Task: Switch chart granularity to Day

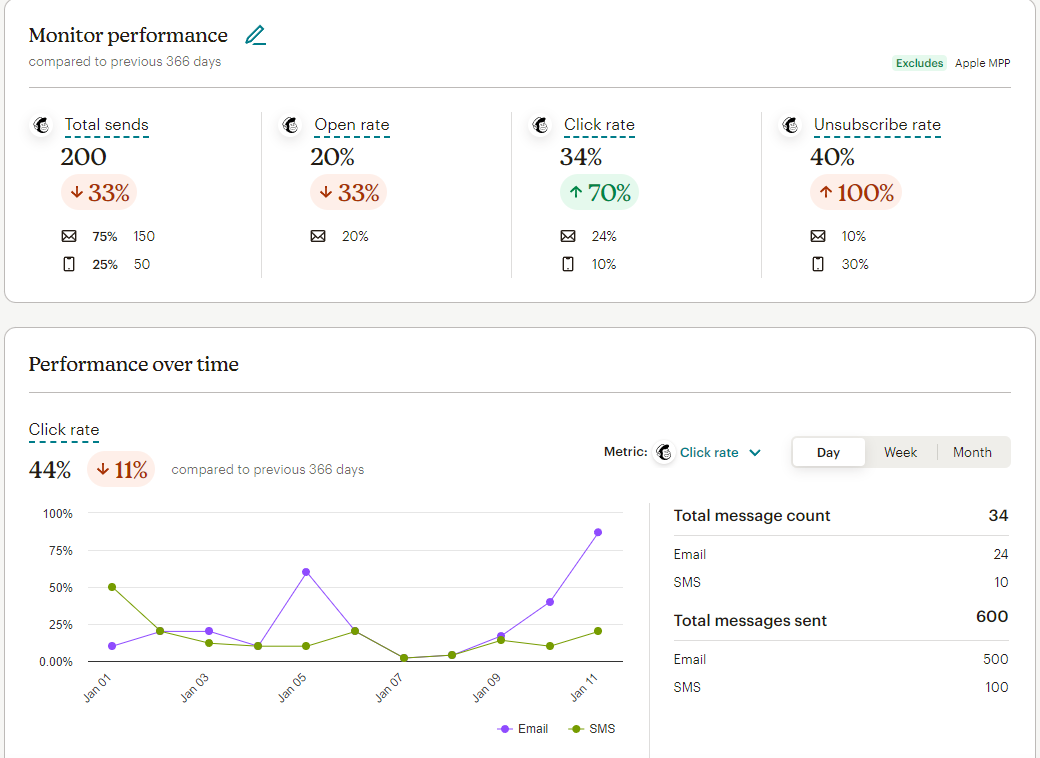Action: coord(828,452)
